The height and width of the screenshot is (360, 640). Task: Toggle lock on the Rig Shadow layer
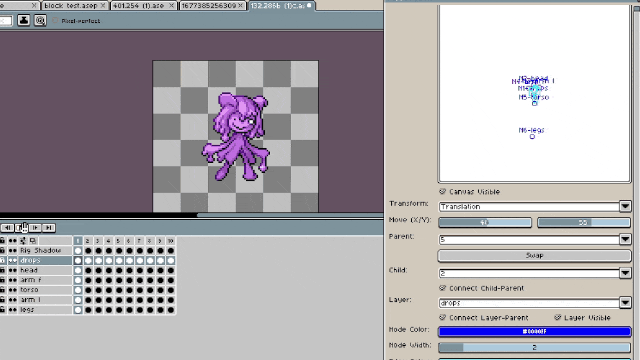[2, 251]
